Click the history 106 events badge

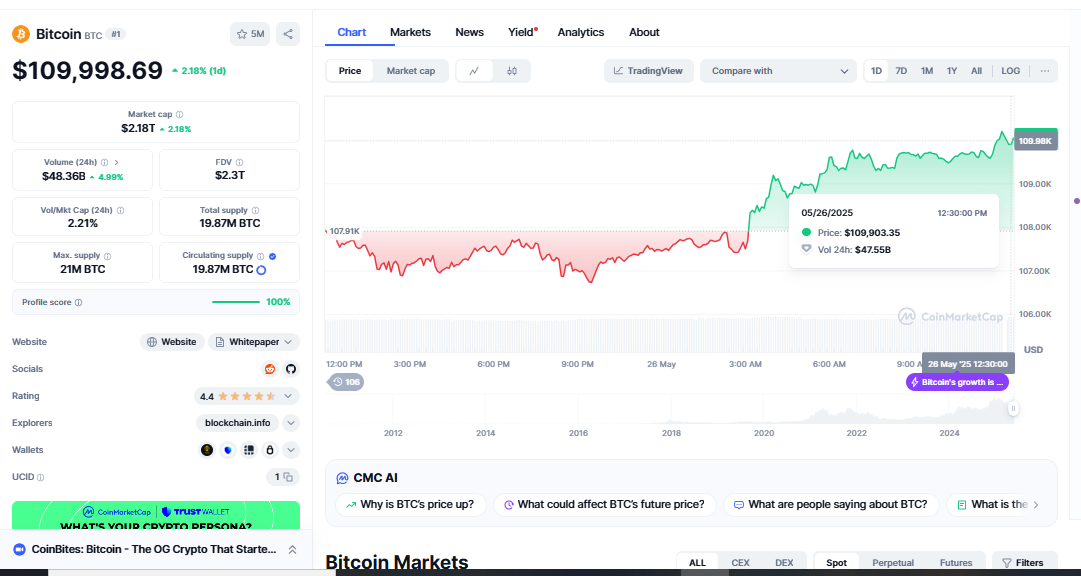click(346, 382)
